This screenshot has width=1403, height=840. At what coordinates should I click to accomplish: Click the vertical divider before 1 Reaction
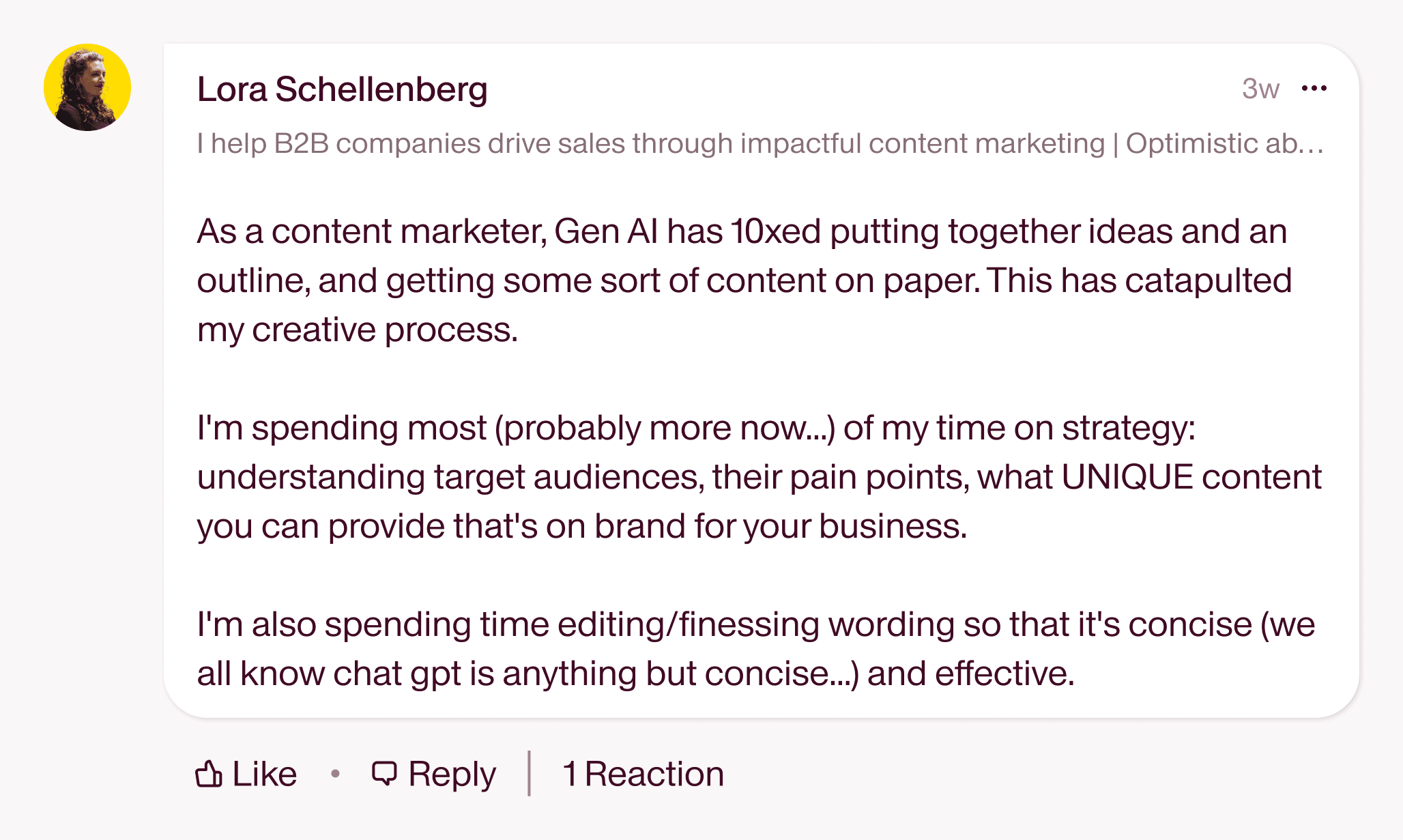pos(529,774)
